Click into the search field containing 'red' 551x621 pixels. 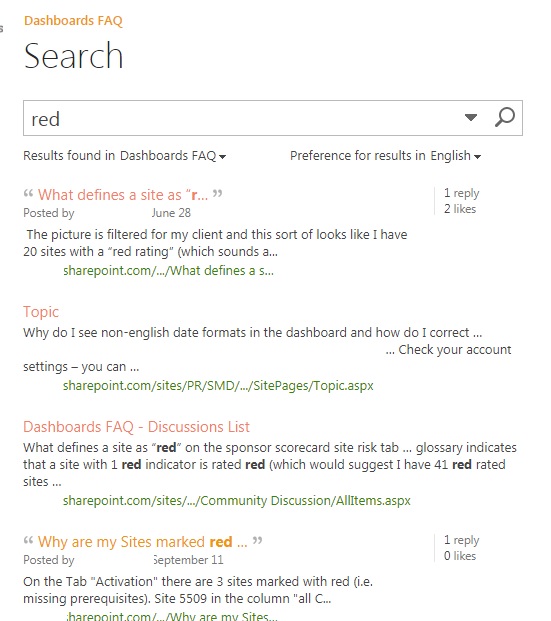click(242, 118)
